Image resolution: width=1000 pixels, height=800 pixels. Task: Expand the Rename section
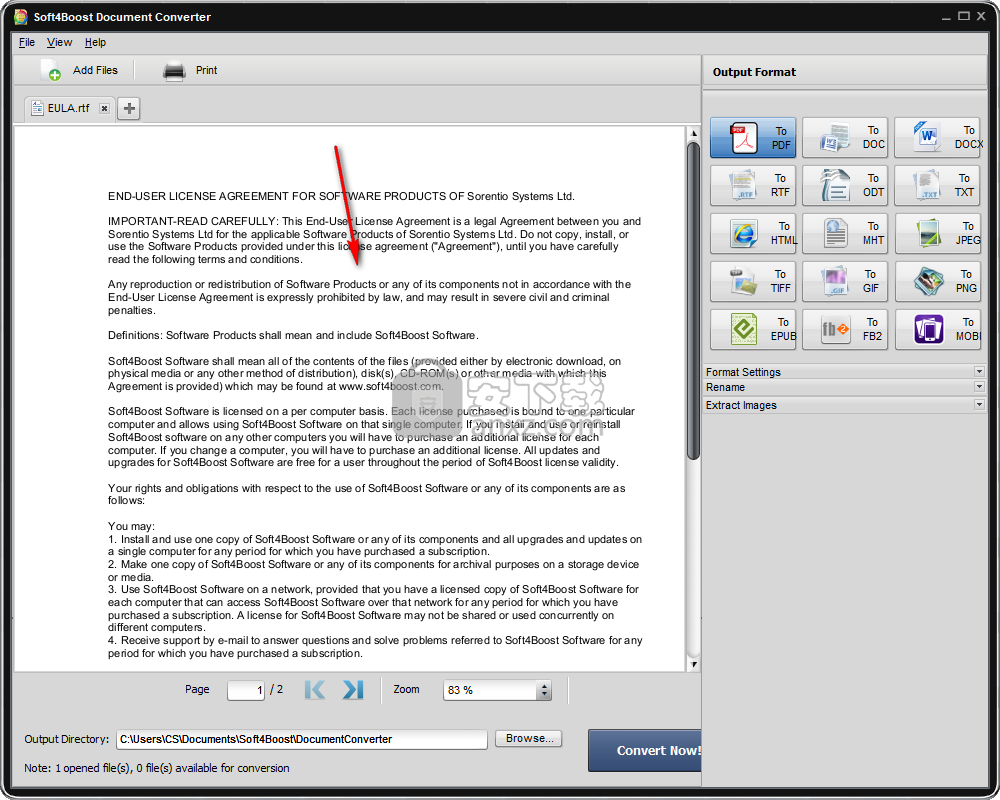[x=844, y=387]
